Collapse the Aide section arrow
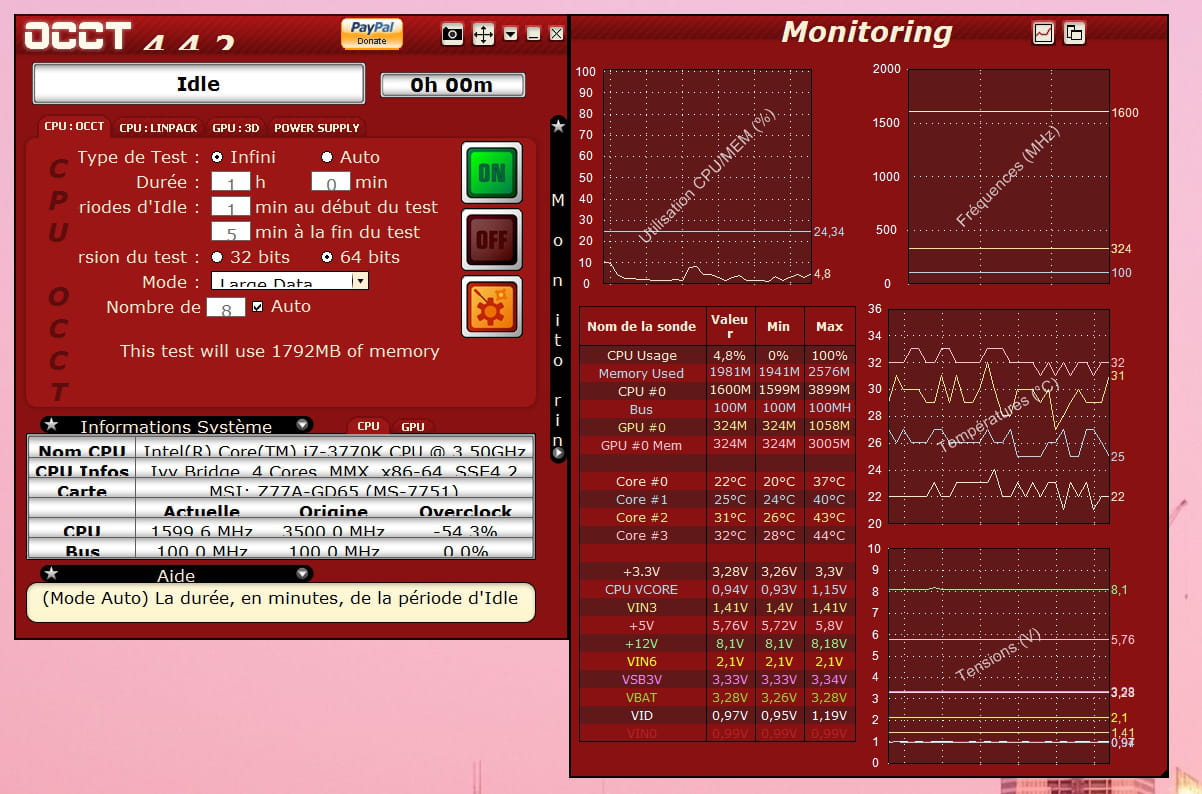 click(x=303, y=574)
